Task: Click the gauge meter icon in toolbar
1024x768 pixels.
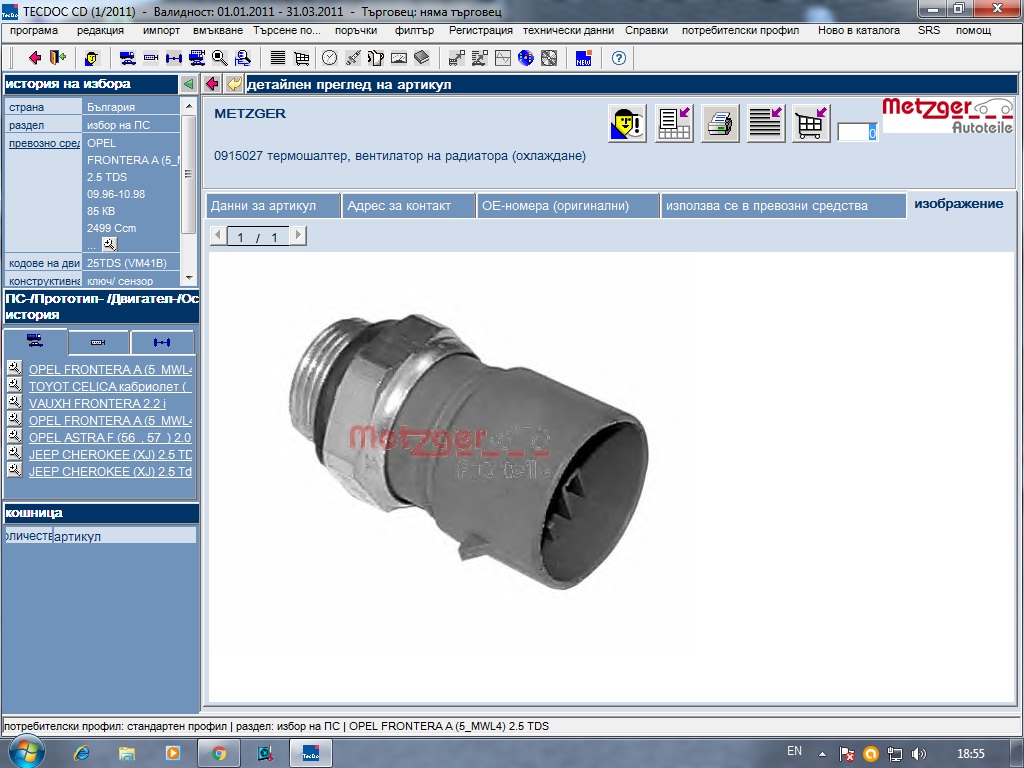Action: pyautogui.click(x=398, y=58)
